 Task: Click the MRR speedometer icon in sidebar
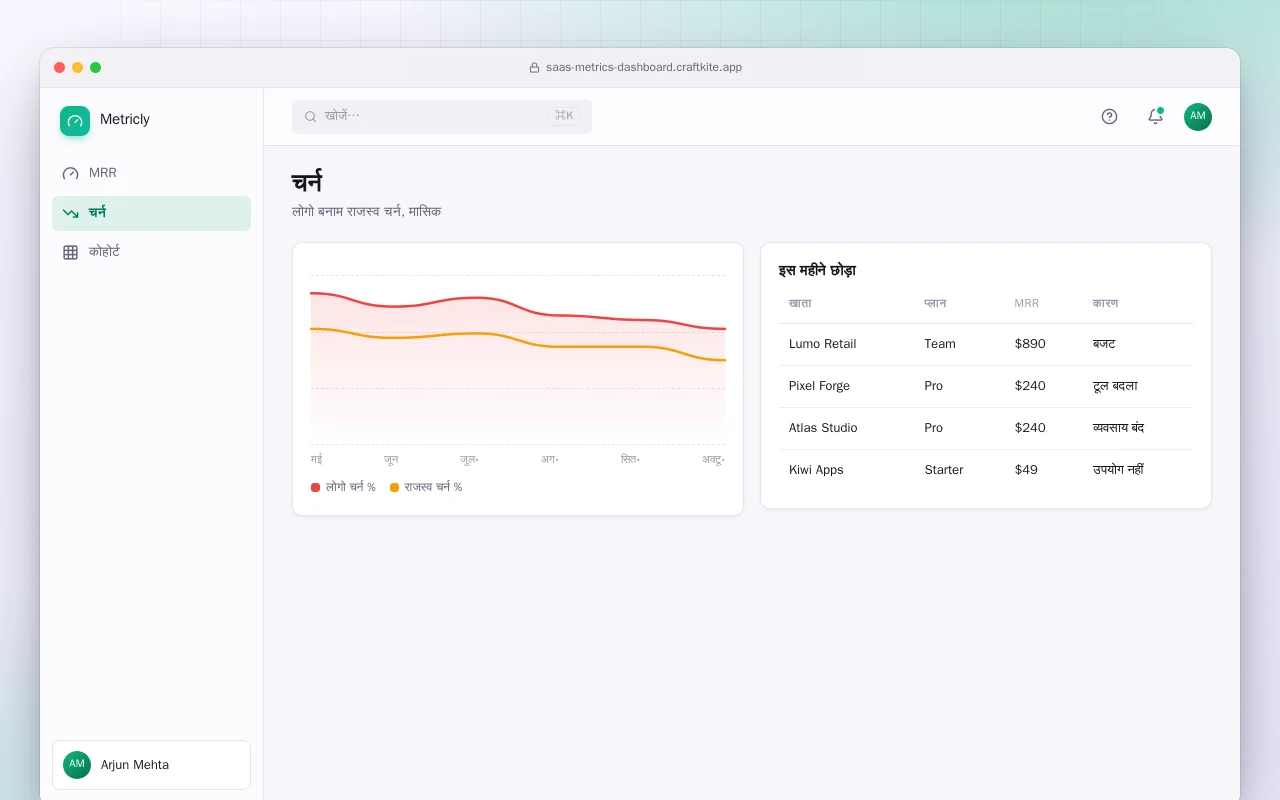(70, 174)
